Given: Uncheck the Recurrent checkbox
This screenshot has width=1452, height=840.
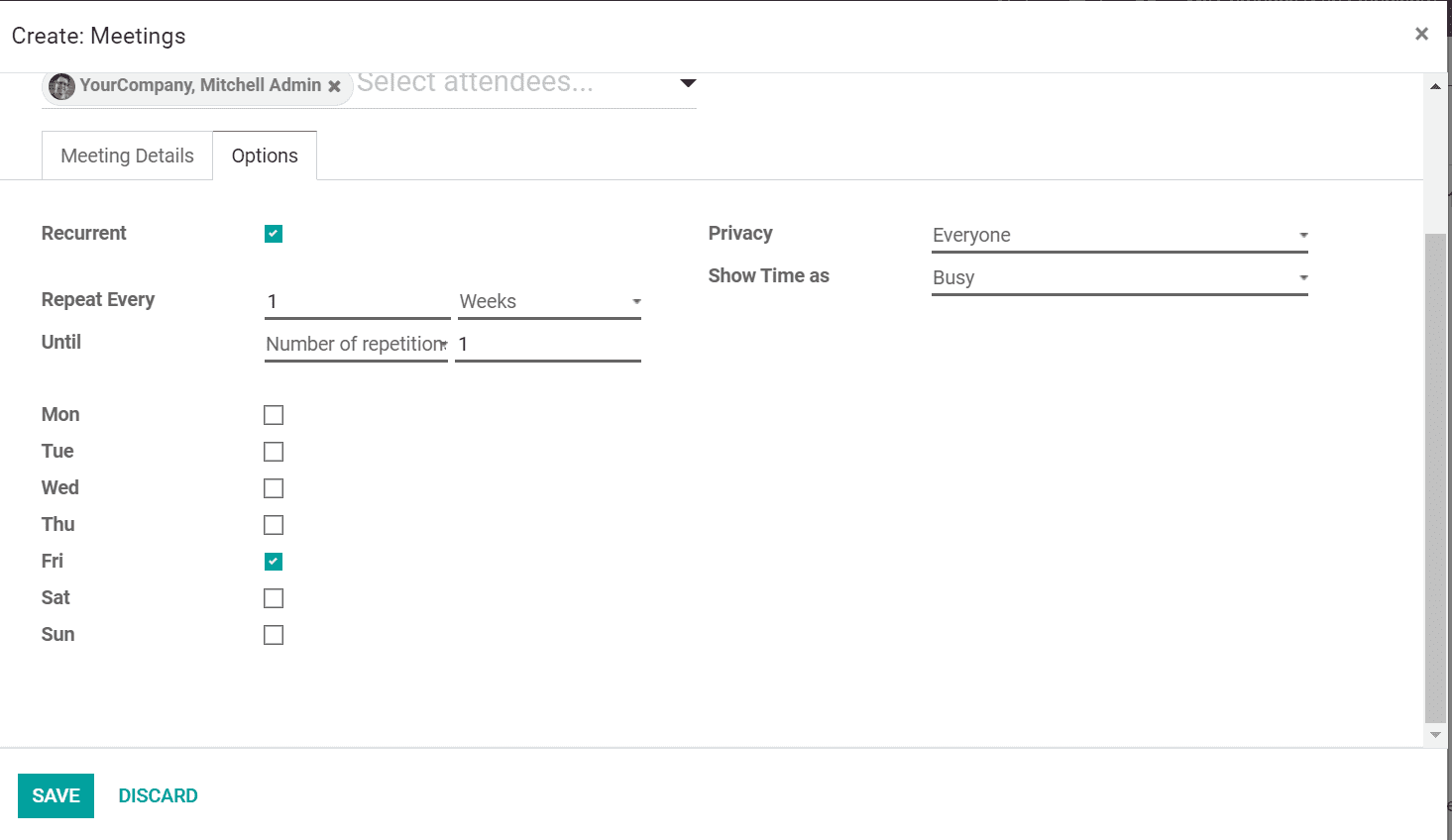Looking at the screenshot, I should (x=274, y=234).
